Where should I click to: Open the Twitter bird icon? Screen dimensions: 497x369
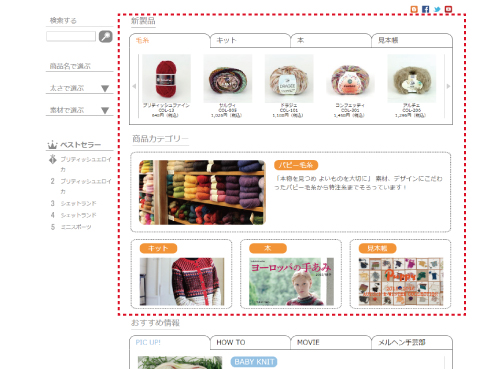coord(437,9)
